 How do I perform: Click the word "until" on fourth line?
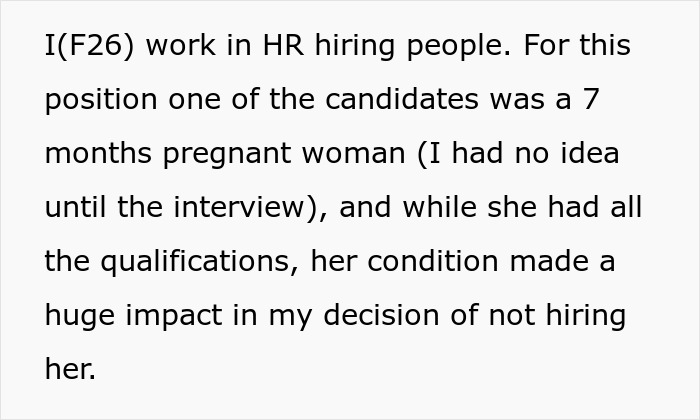pos(75,207)
